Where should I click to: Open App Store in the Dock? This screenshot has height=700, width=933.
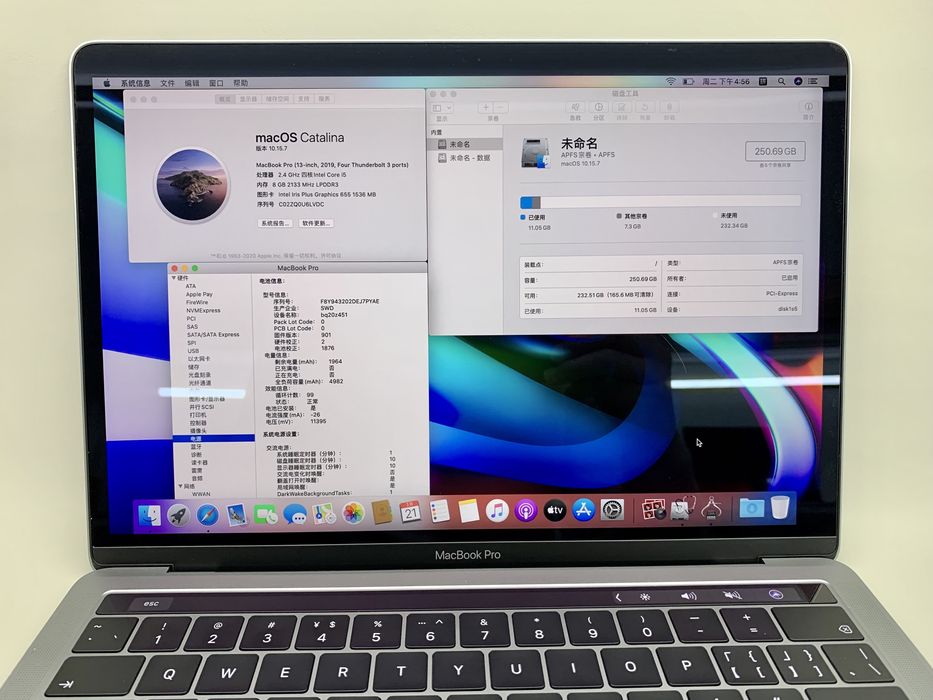pos(583,510)
